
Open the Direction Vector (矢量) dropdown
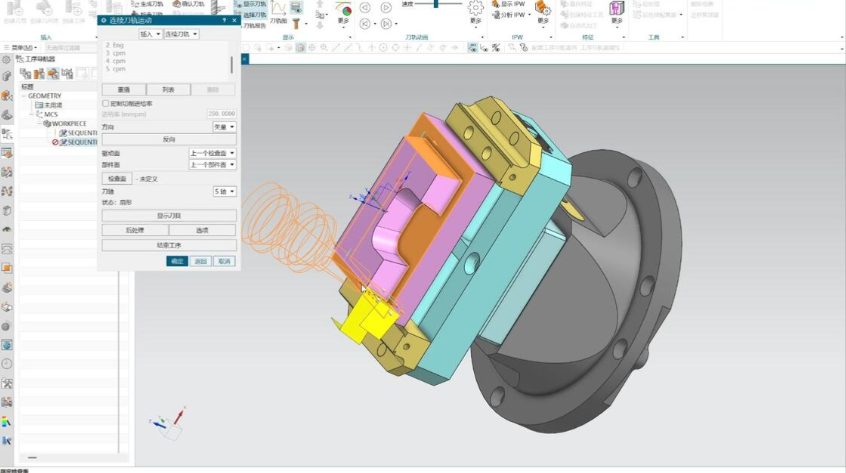tap(224, 127)
